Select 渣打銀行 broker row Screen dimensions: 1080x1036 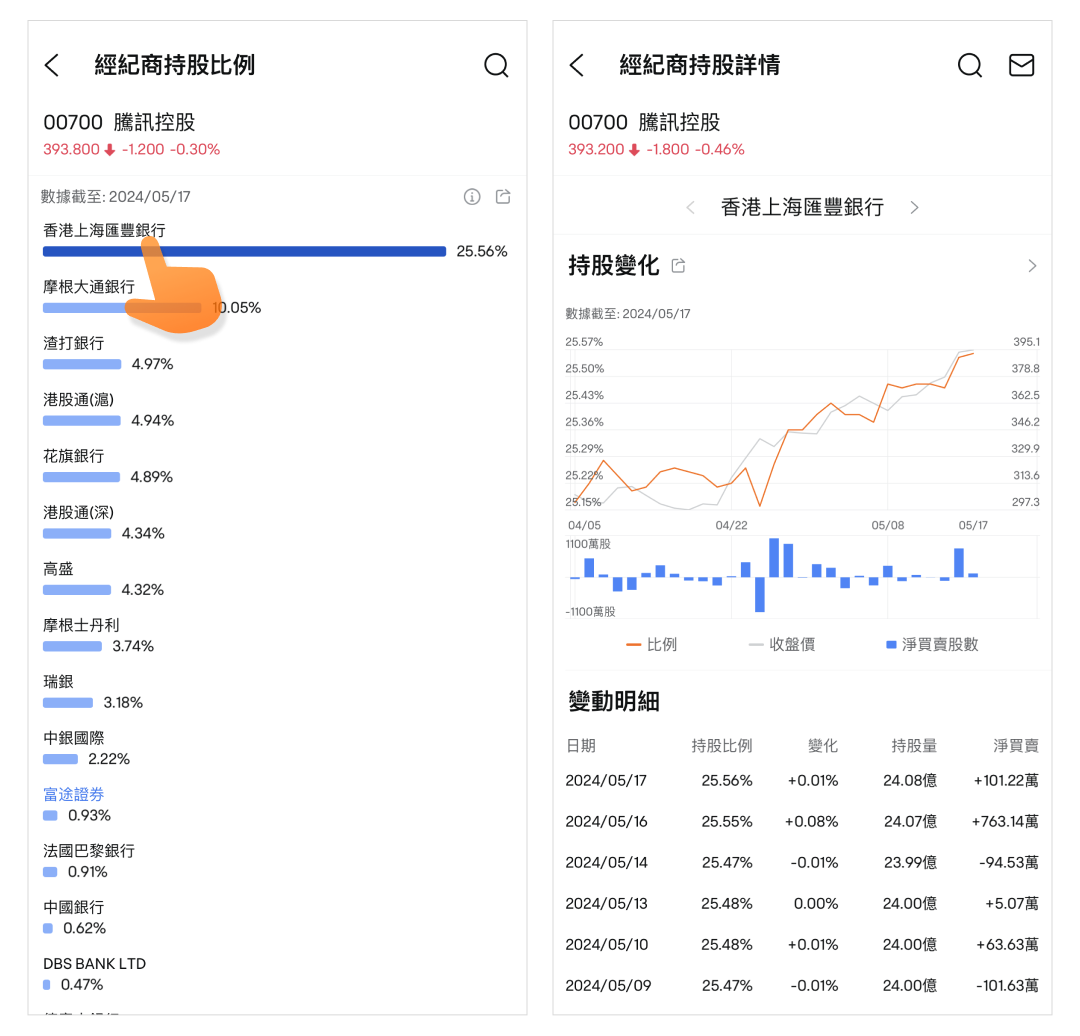click(74, 343)
